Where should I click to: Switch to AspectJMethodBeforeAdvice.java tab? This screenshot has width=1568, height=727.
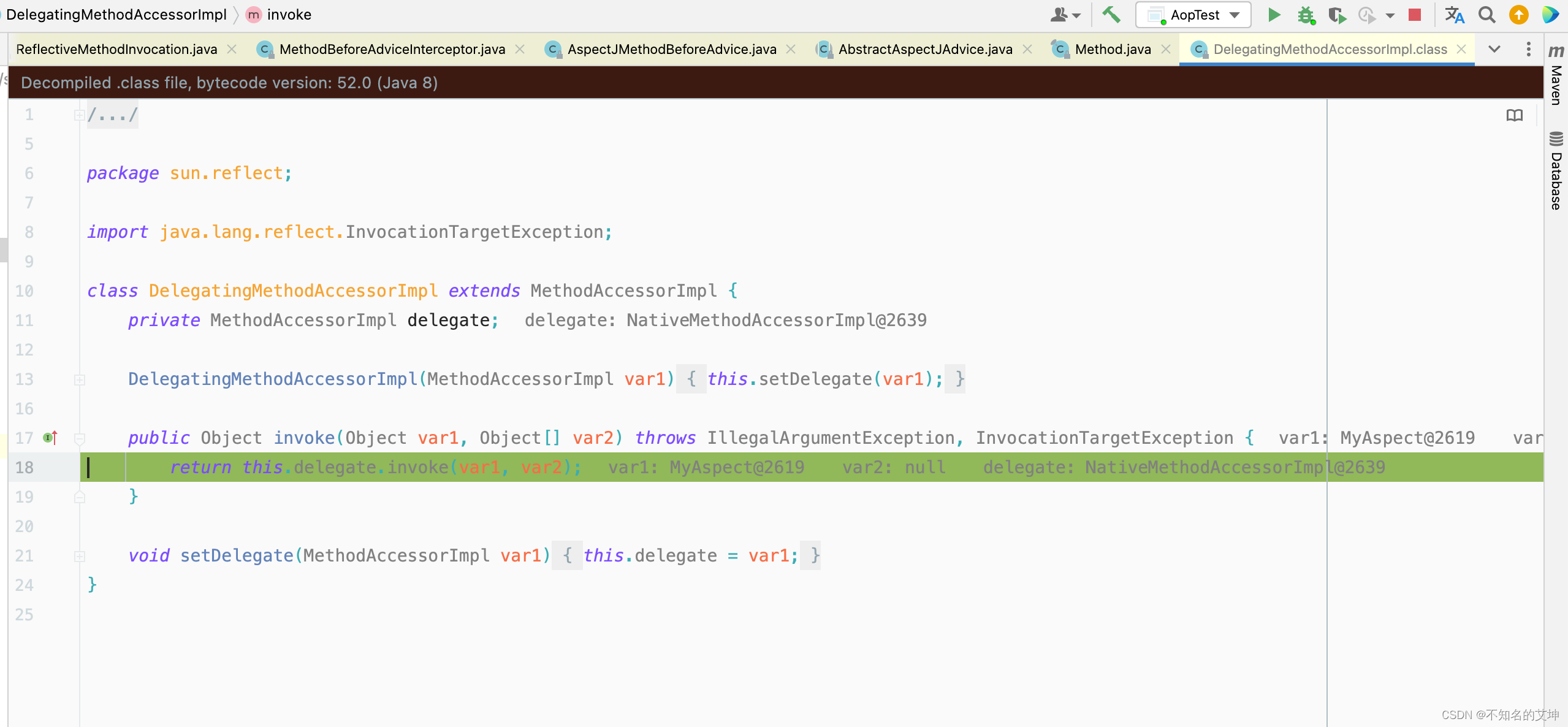pyautogui.click(x=672, y=49)
